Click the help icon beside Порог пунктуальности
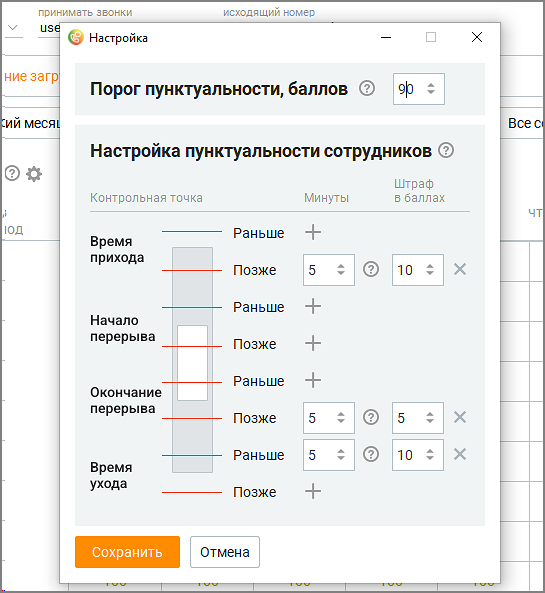This screenshot has height=593, width=545. pyautogui.click(x=367, y=88)
